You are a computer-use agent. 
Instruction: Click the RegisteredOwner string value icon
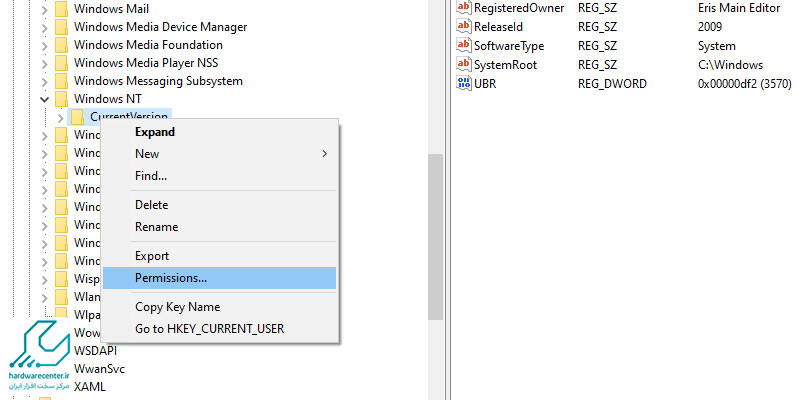pos(463,8)
